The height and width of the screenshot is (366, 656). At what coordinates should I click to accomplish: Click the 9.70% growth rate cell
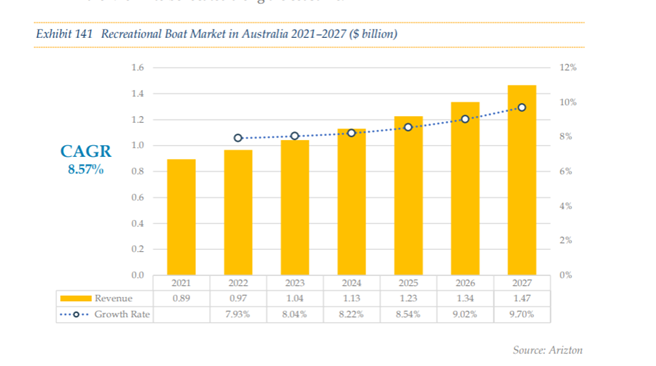(522, 315)
